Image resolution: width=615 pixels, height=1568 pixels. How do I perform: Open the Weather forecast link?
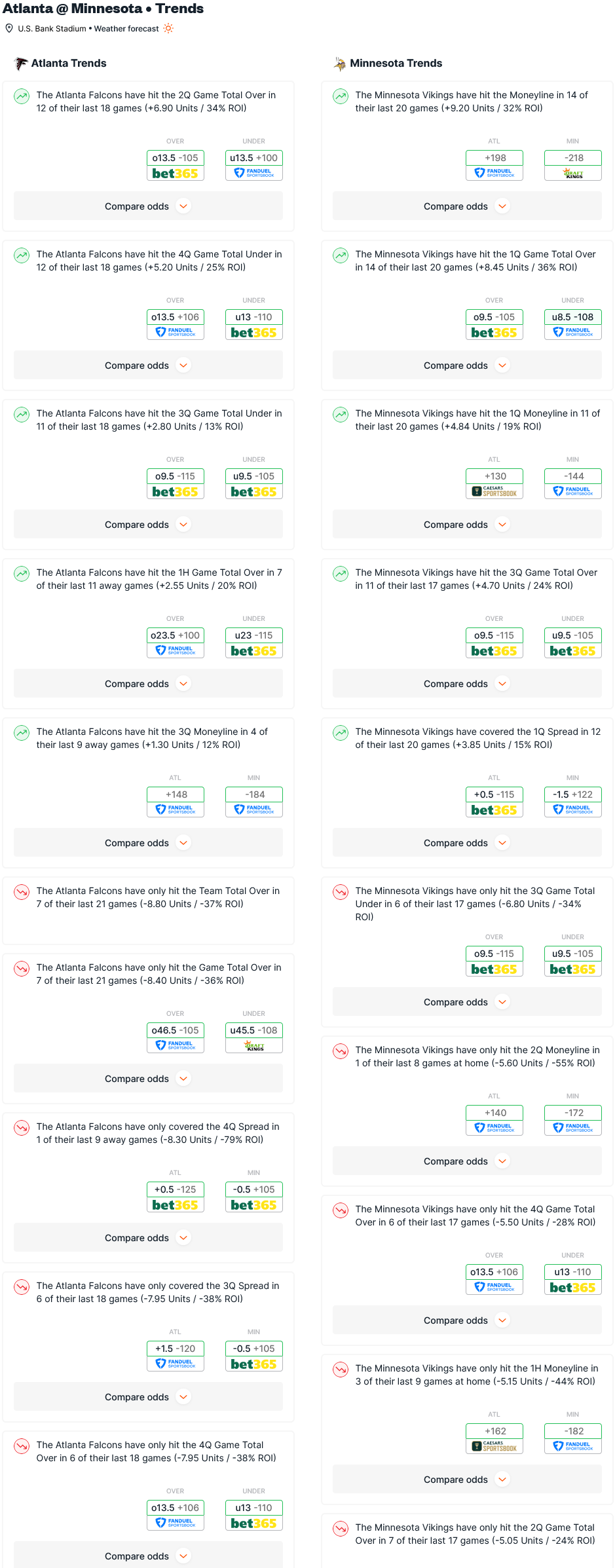click(x=126, y=29)
